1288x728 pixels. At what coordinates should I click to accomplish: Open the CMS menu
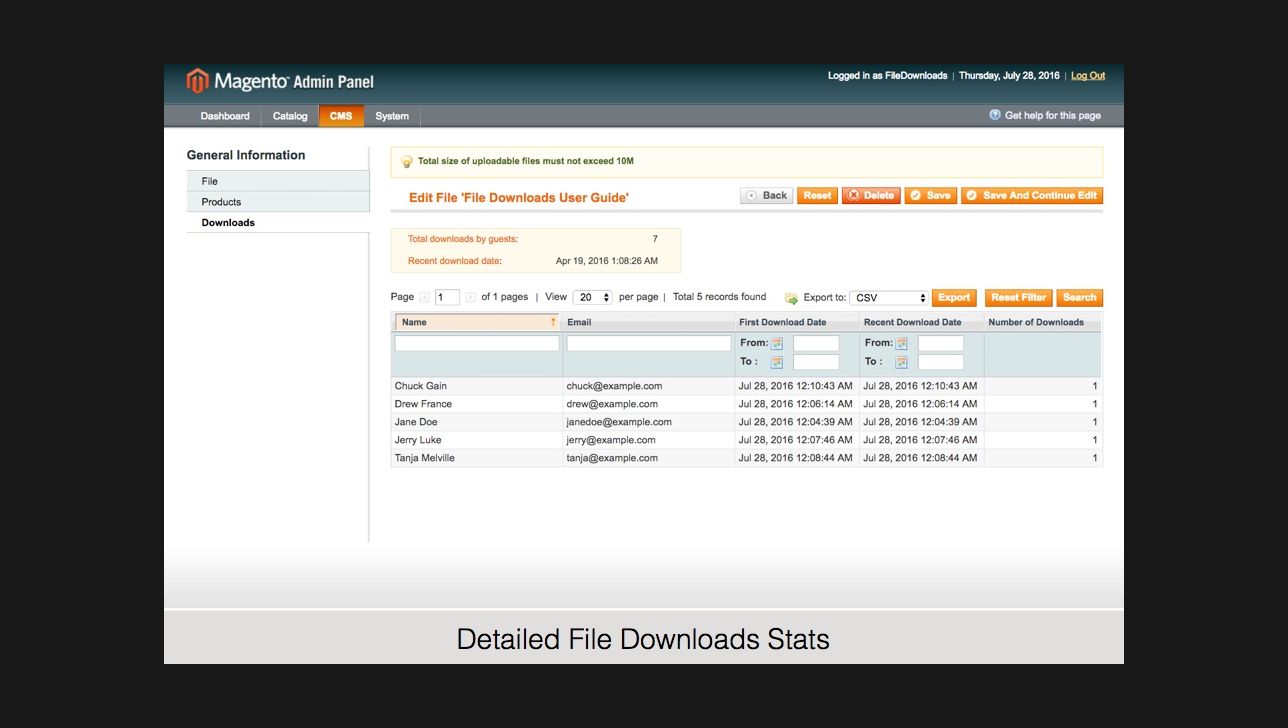341,116
